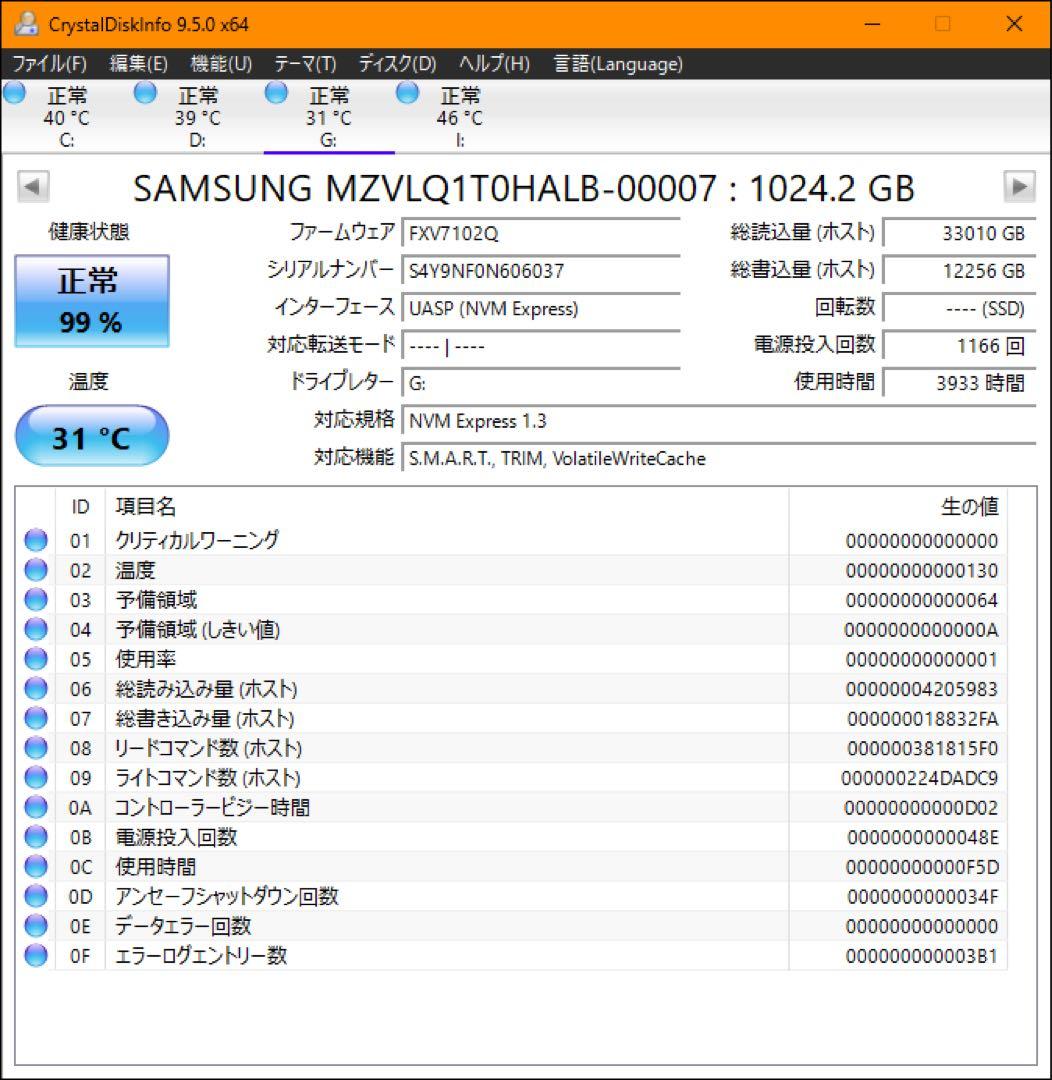Click the CrystalDiskInfo title bar app icon
1052x1080 pixels.
(26, 24)
